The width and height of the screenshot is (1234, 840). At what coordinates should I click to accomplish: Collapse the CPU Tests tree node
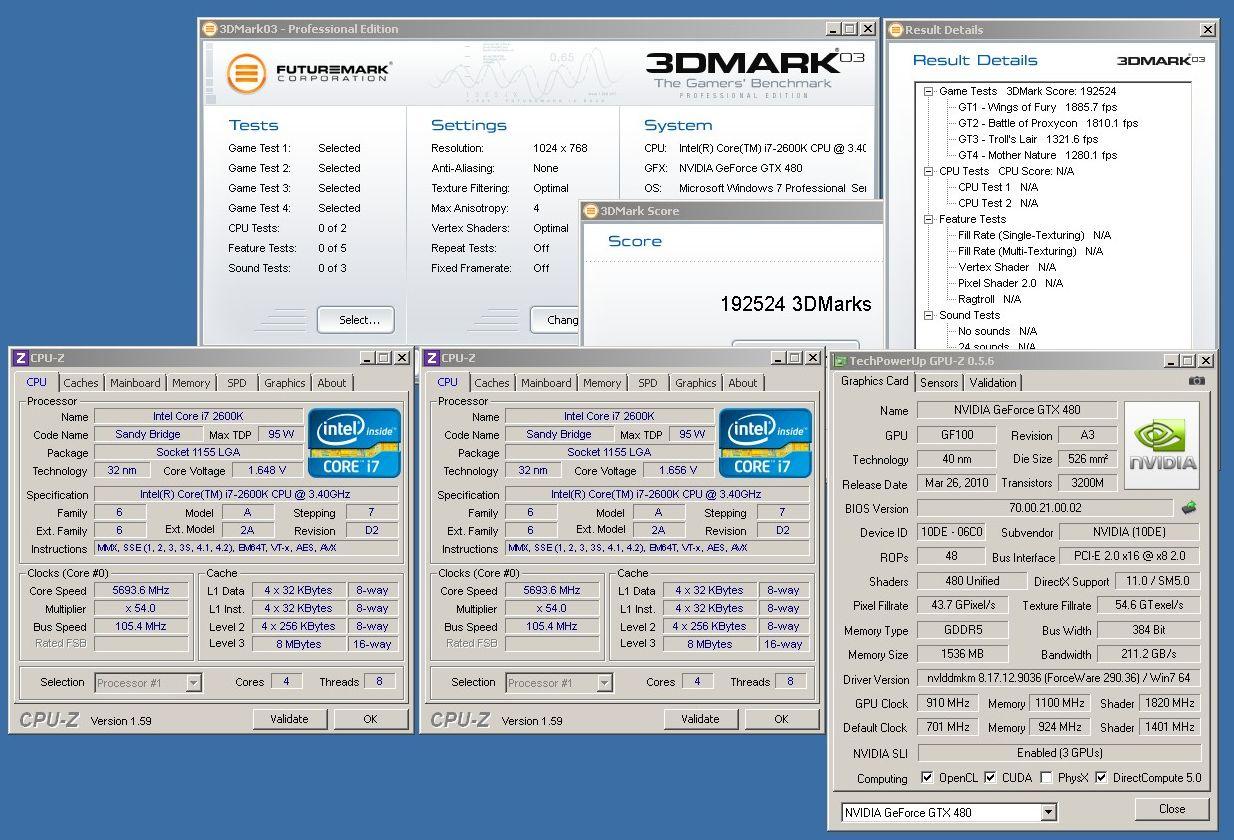[x=929, y=171]
